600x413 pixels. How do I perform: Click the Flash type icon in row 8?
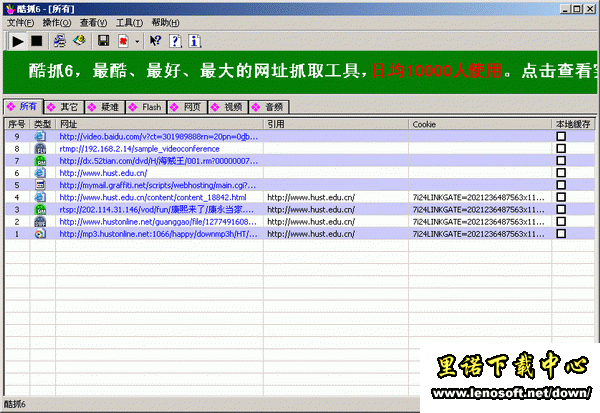point(40,149)
